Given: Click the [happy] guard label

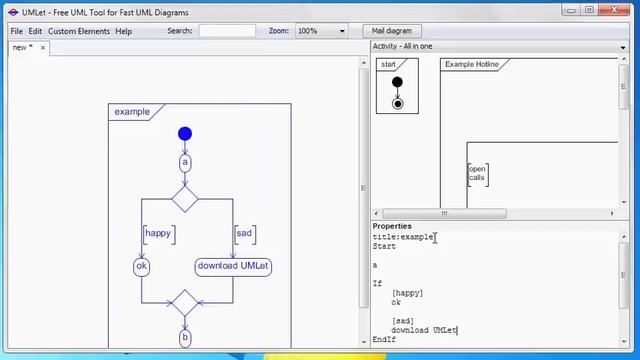Looking at the screenshot, I should tap(159, 234).
